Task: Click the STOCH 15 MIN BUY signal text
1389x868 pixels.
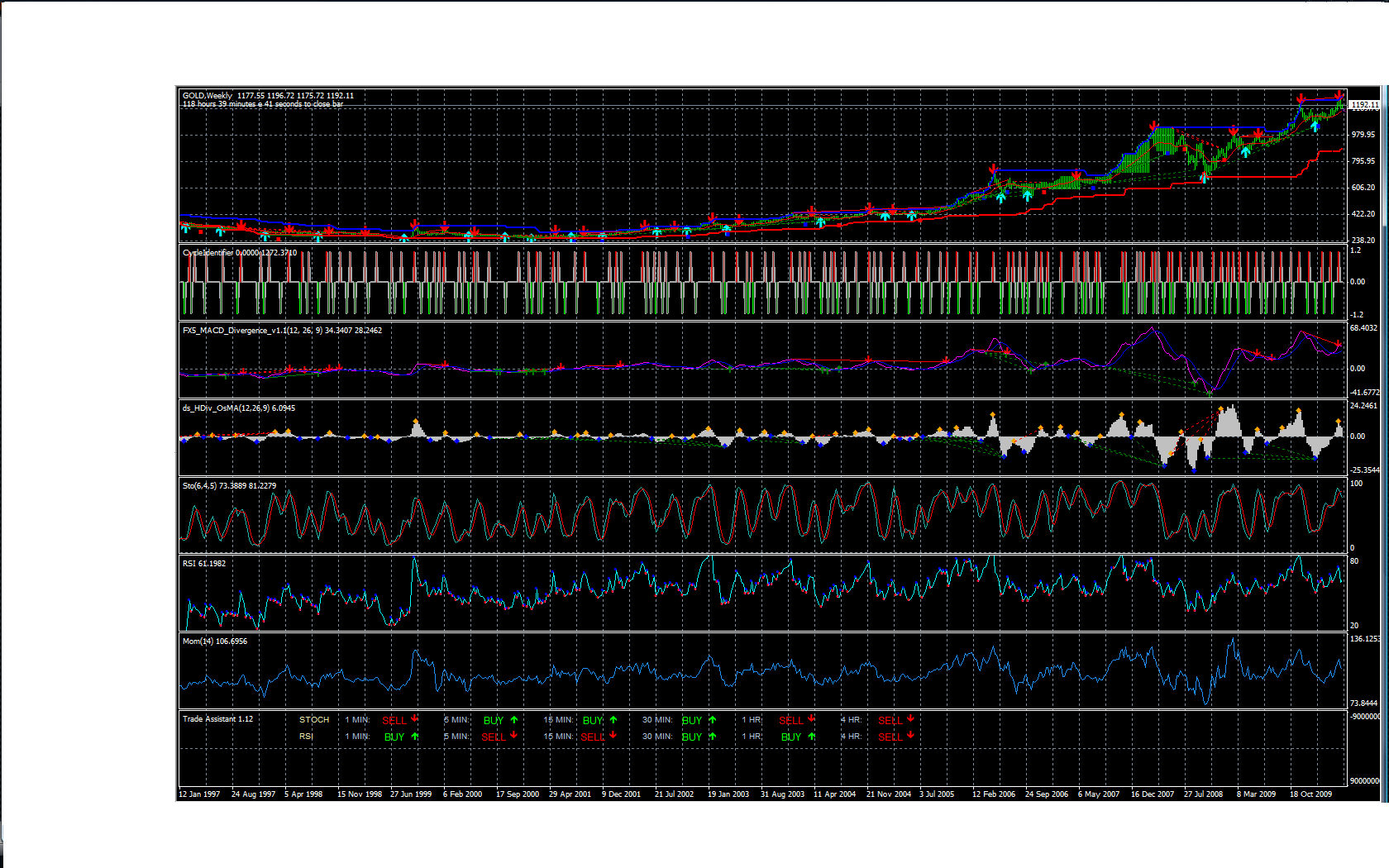Action: click(593, 720)
